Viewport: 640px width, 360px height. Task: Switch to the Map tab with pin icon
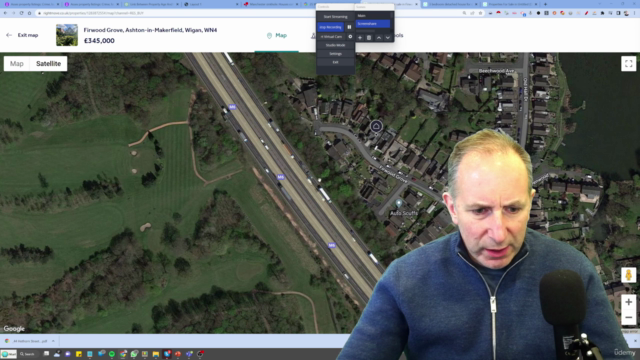pos(277,36)
